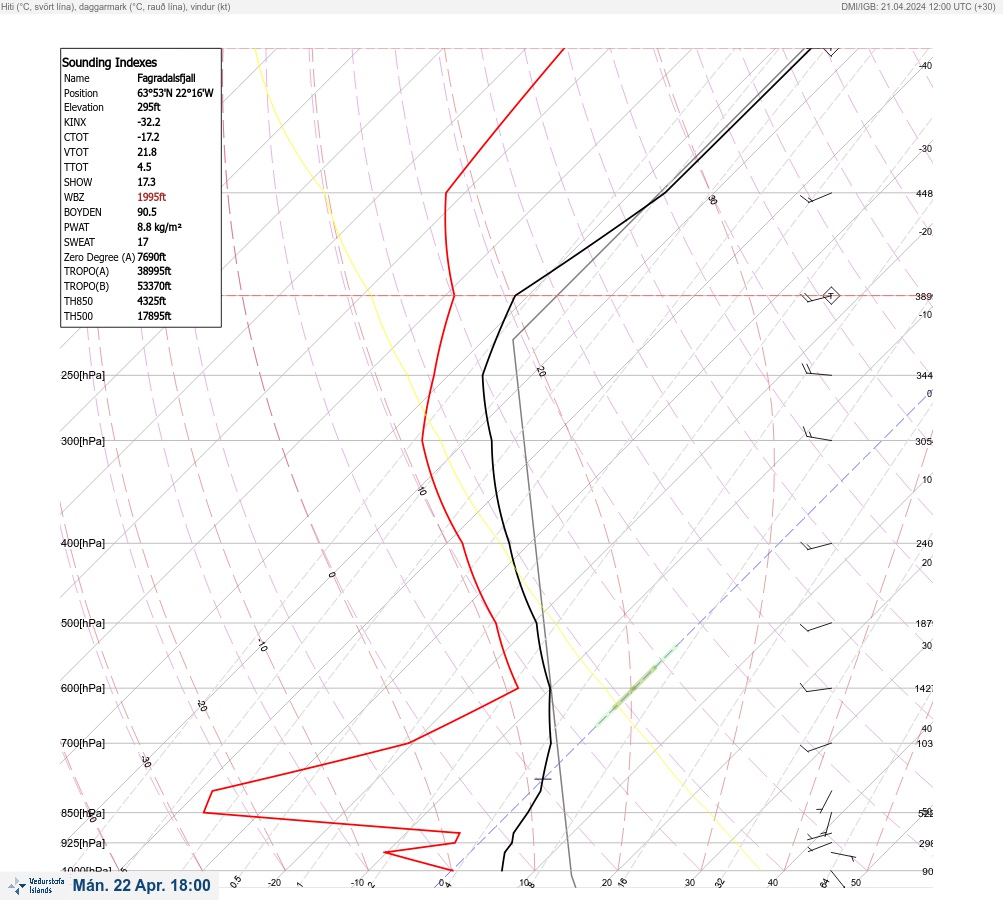This screenshot has height=900, width=1003.
Task: Select the SHOW value '17.3'
Action: [146, 182]
